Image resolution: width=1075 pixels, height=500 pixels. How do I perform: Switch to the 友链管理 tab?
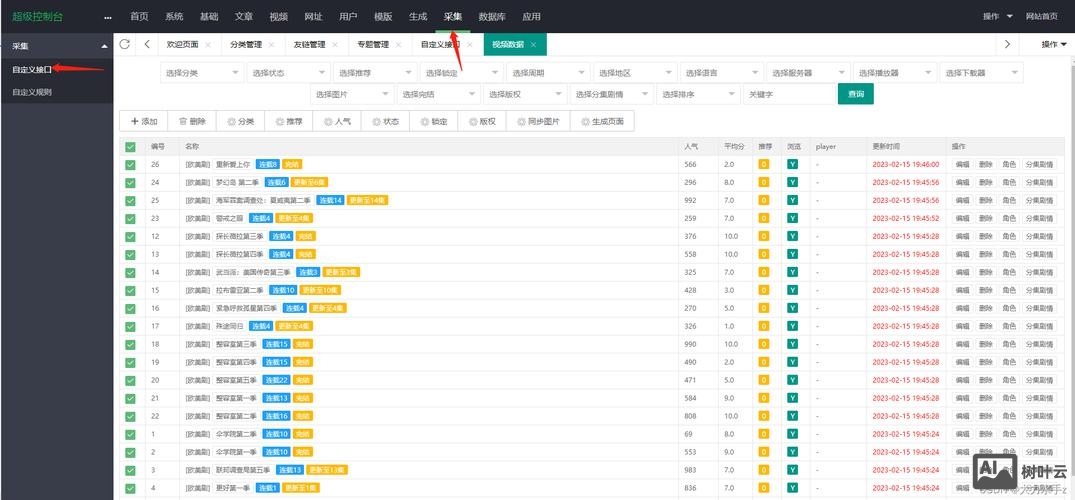[x=309, y=45]
